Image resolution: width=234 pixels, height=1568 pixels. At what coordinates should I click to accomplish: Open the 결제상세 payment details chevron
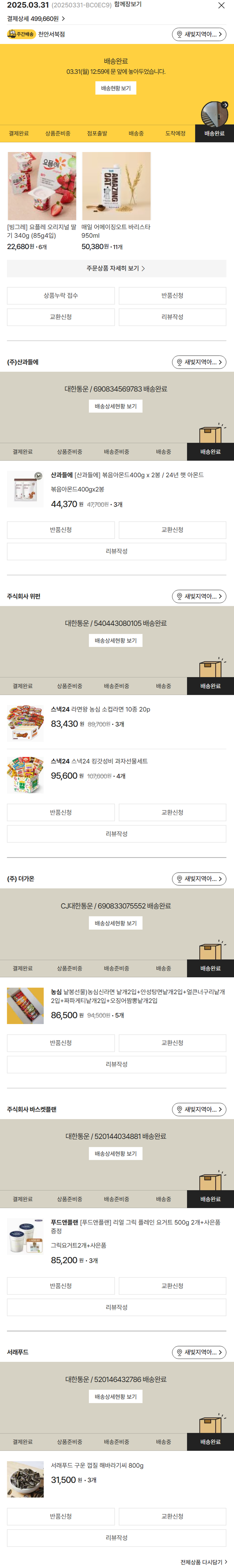63,19
